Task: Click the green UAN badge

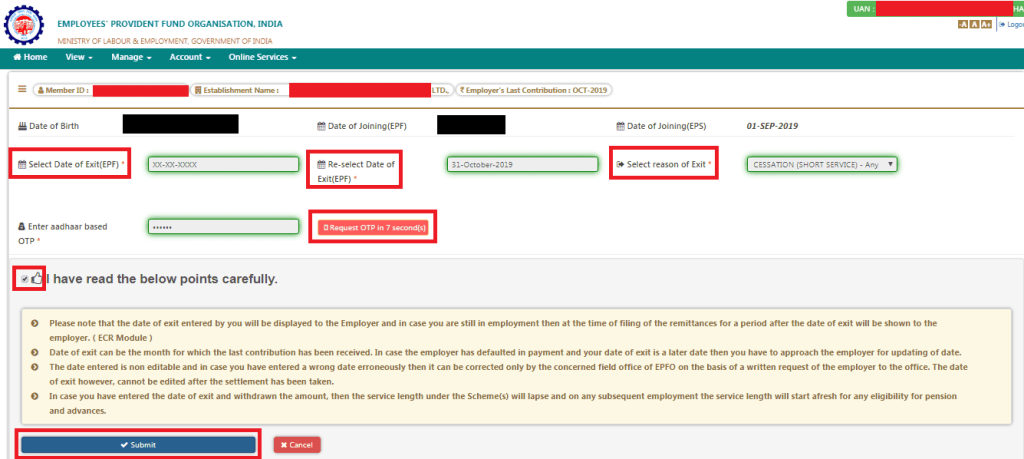Action: (935, 9)
